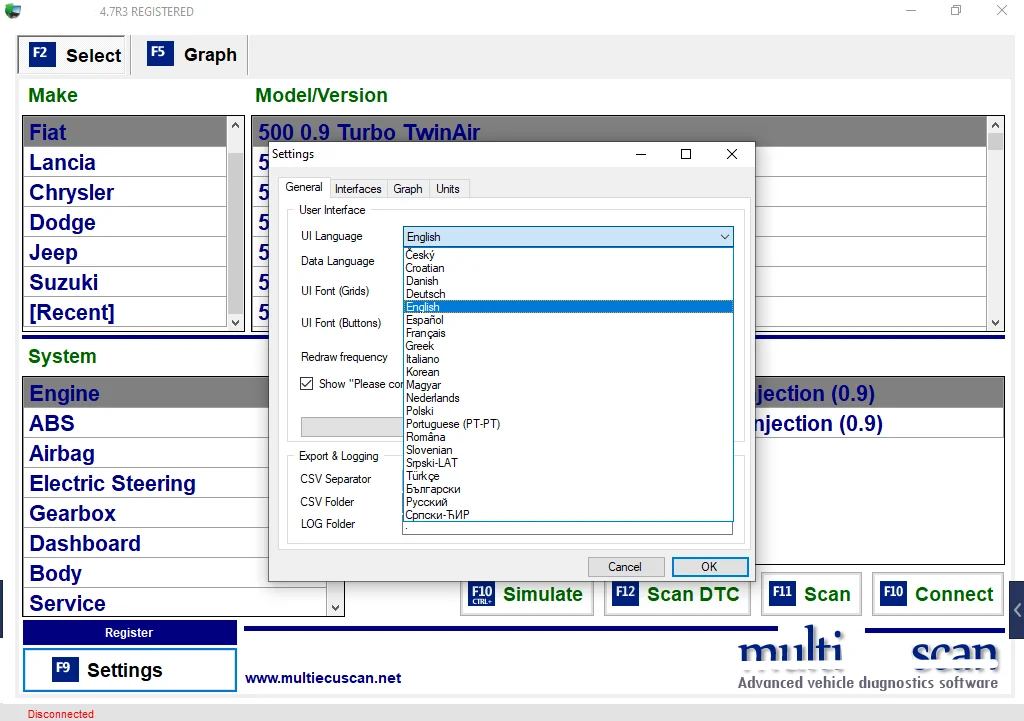
Task: Select Gearbox in the System list
Action: point(146,513)
